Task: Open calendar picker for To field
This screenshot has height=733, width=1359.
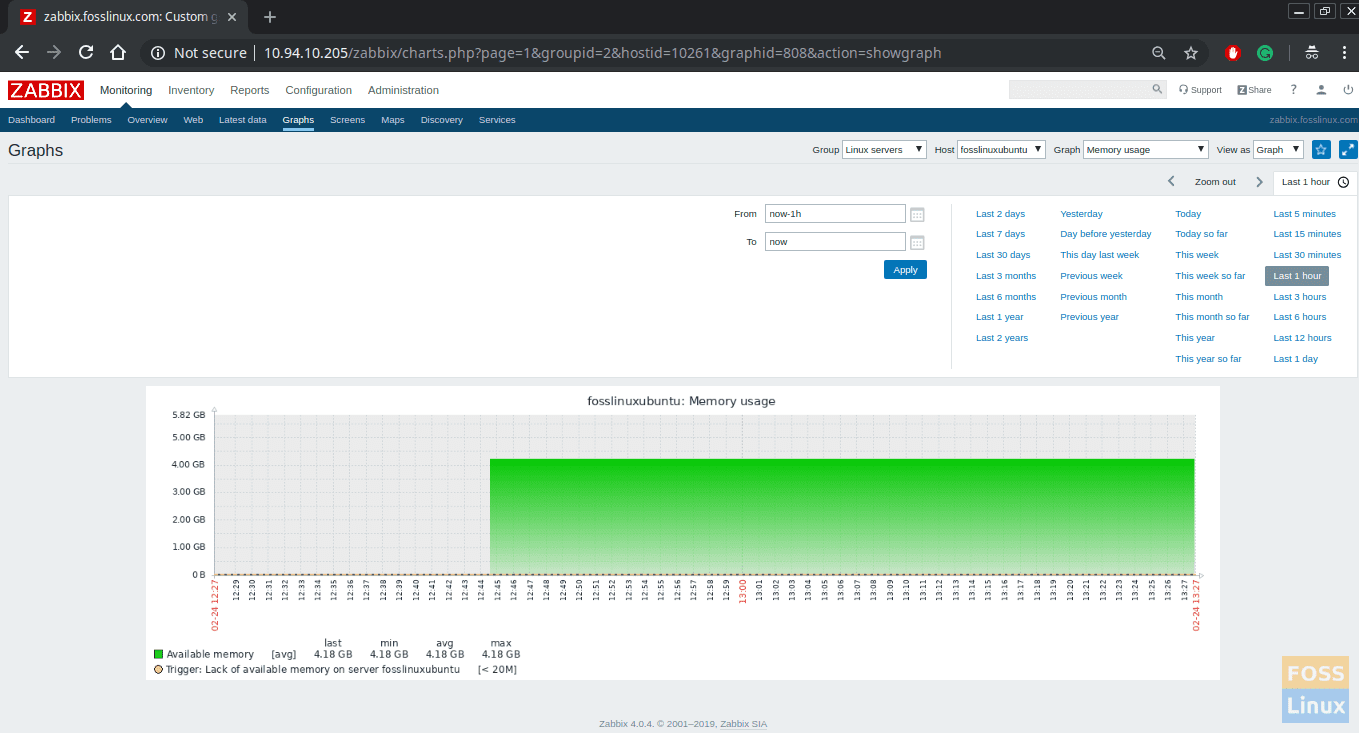Action: [x=917, y=242]
